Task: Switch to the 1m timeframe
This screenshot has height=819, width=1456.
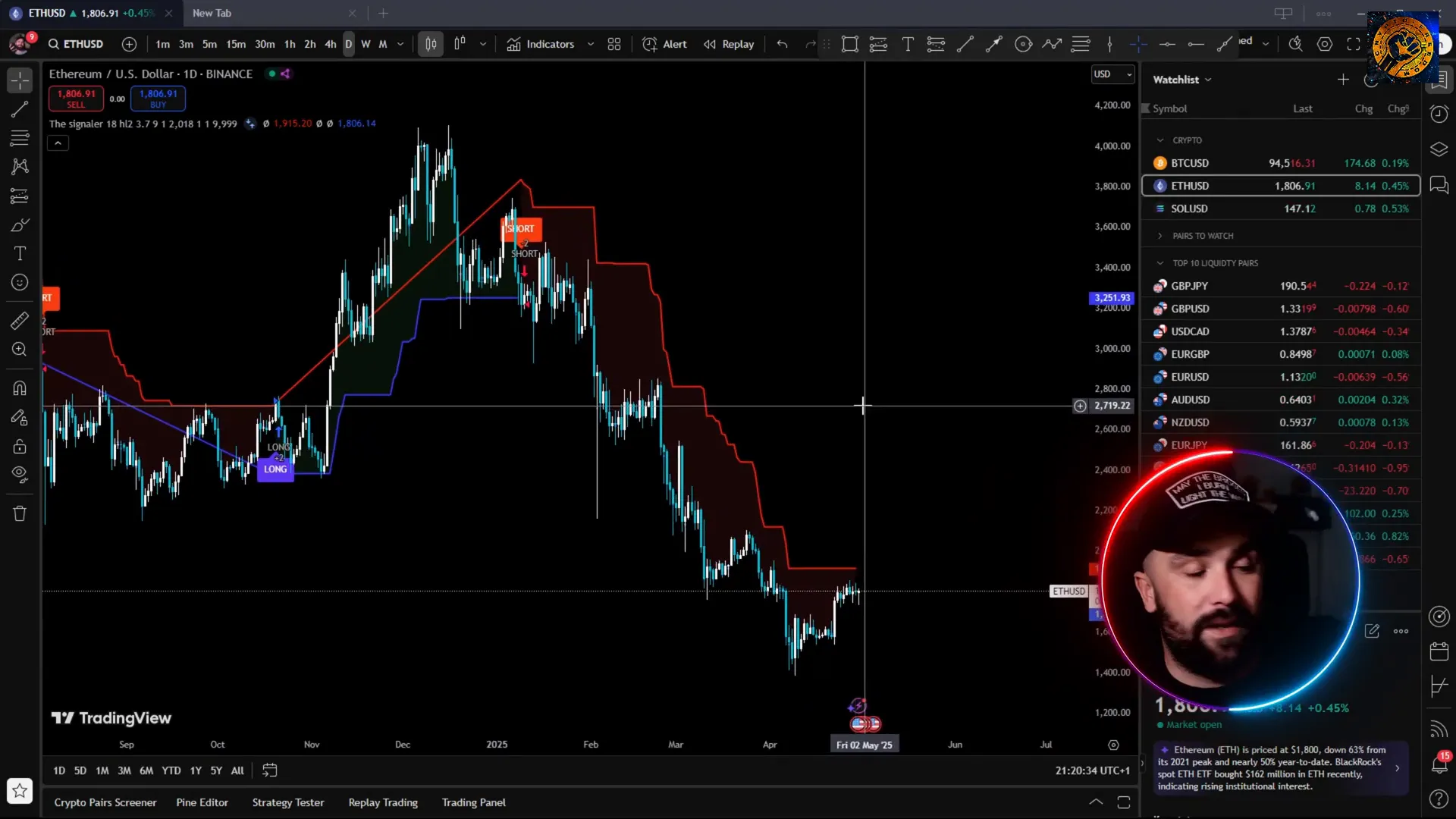Action: click(x=162, y=44)
